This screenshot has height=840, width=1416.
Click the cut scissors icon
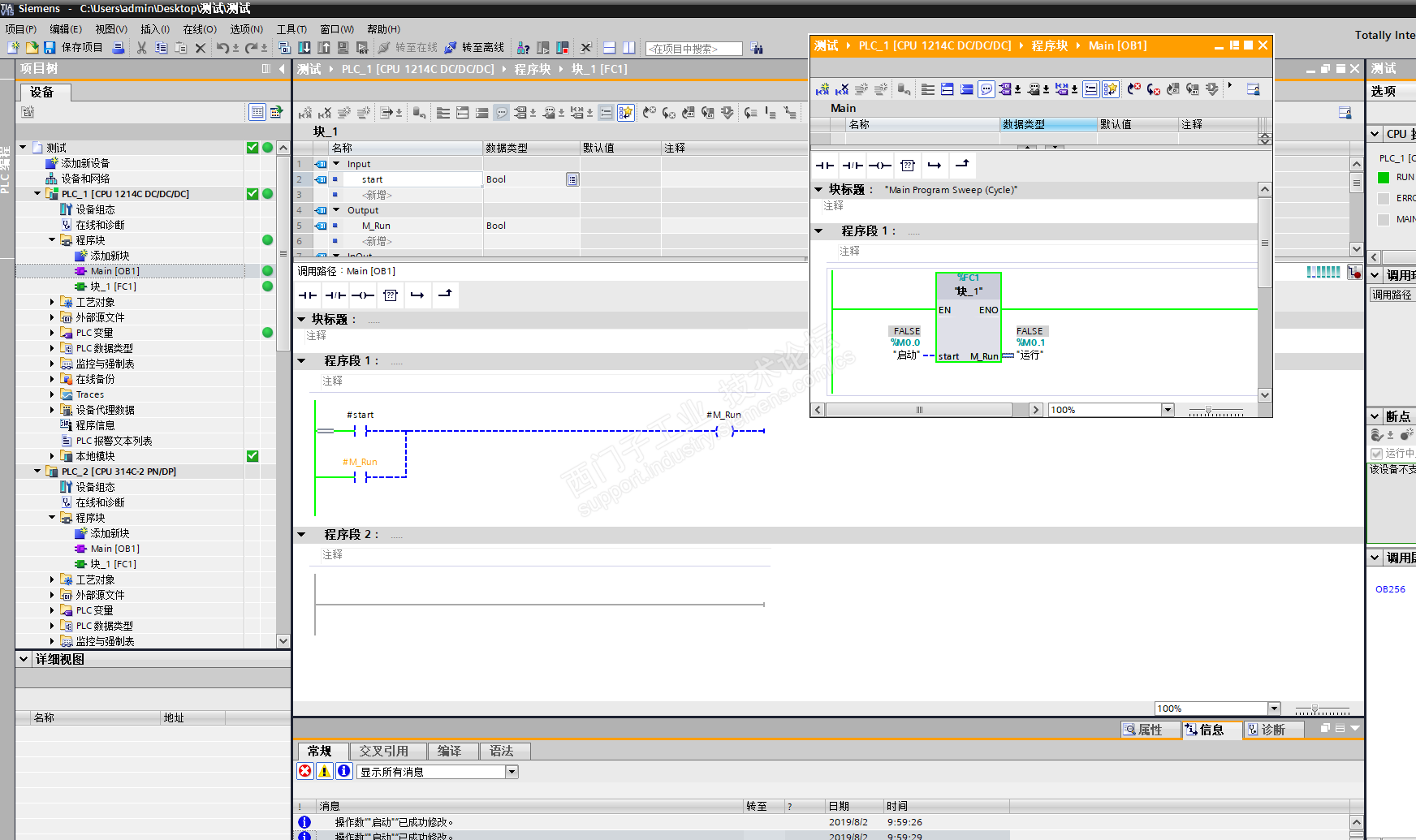click(x=142, y=48)
